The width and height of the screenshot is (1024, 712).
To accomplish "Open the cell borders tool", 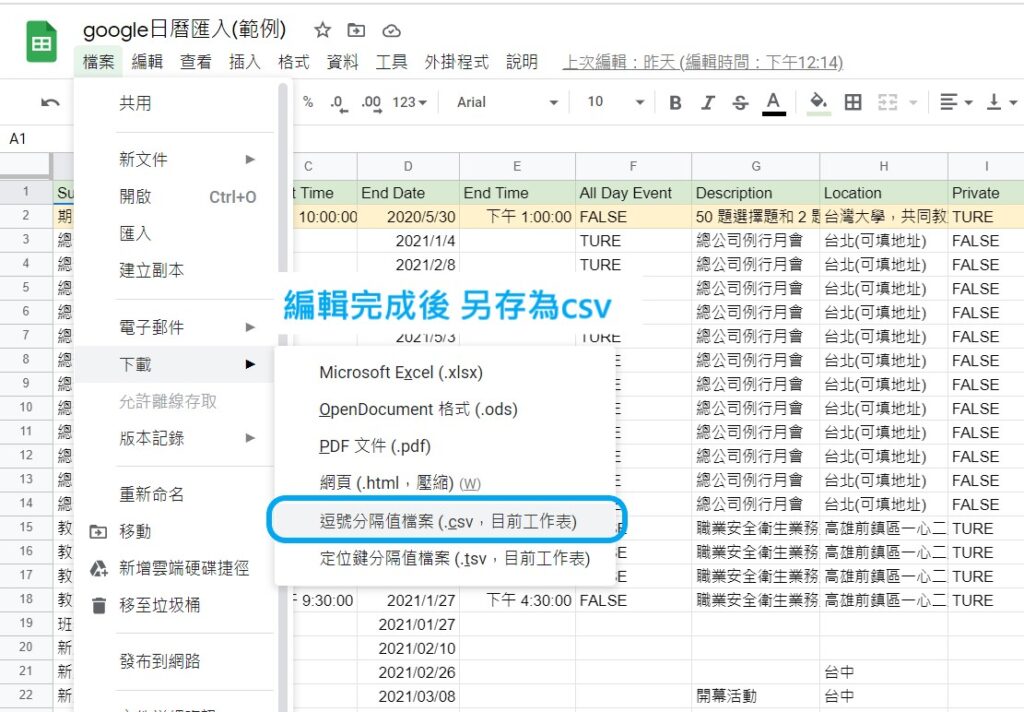I will 852,102.
